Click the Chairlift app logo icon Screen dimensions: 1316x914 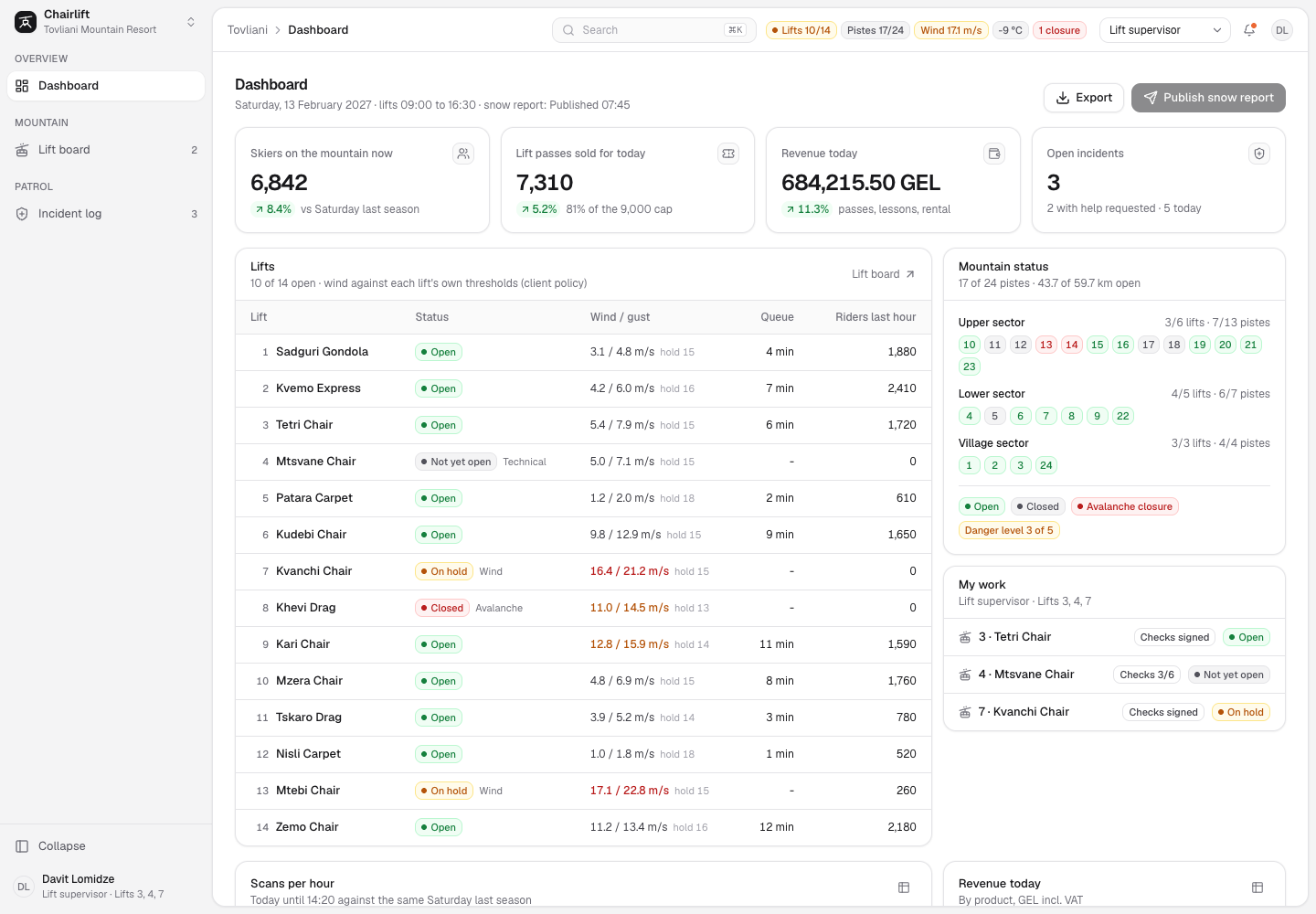coord(26,22)
